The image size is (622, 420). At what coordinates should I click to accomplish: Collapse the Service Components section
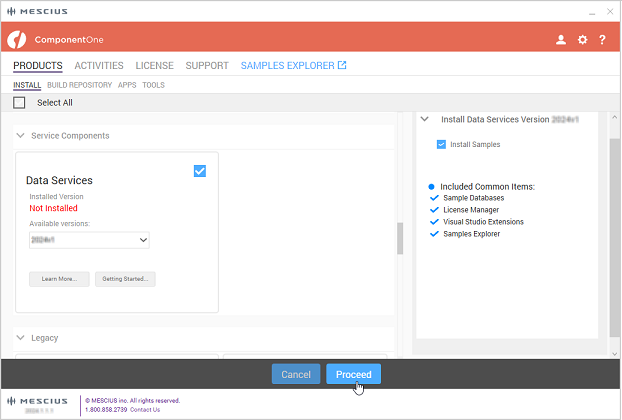pyautogui.click(x=21, y=135)
